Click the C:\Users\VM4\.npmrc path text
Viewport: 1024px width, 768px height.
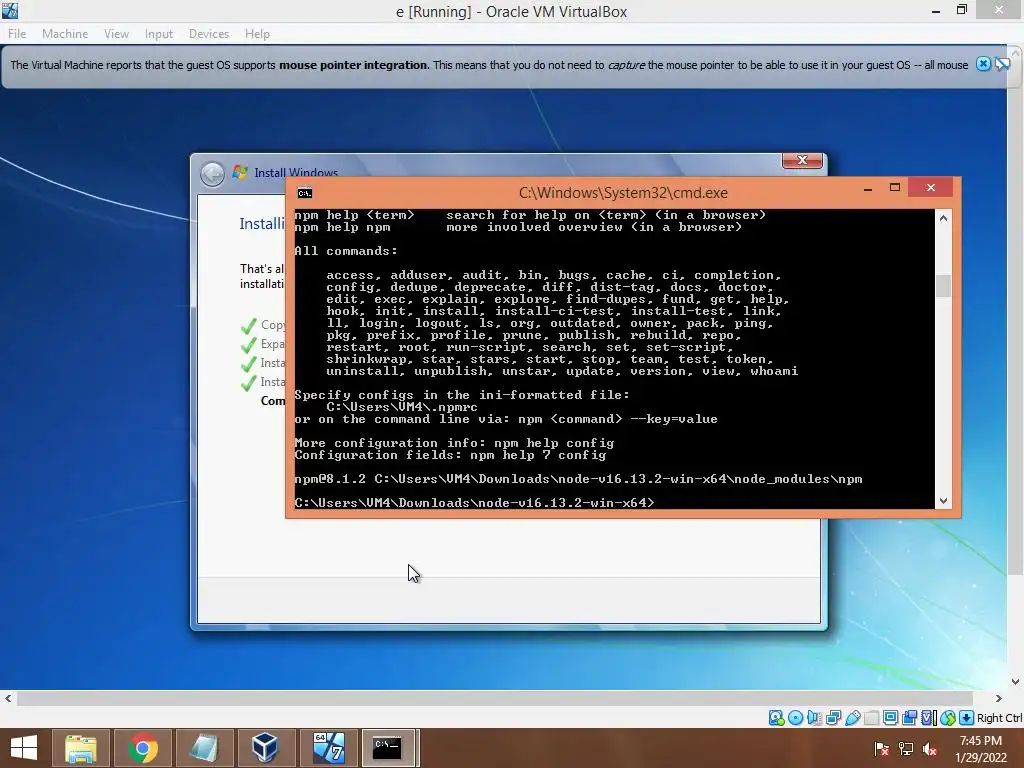(x=402, y=407)
